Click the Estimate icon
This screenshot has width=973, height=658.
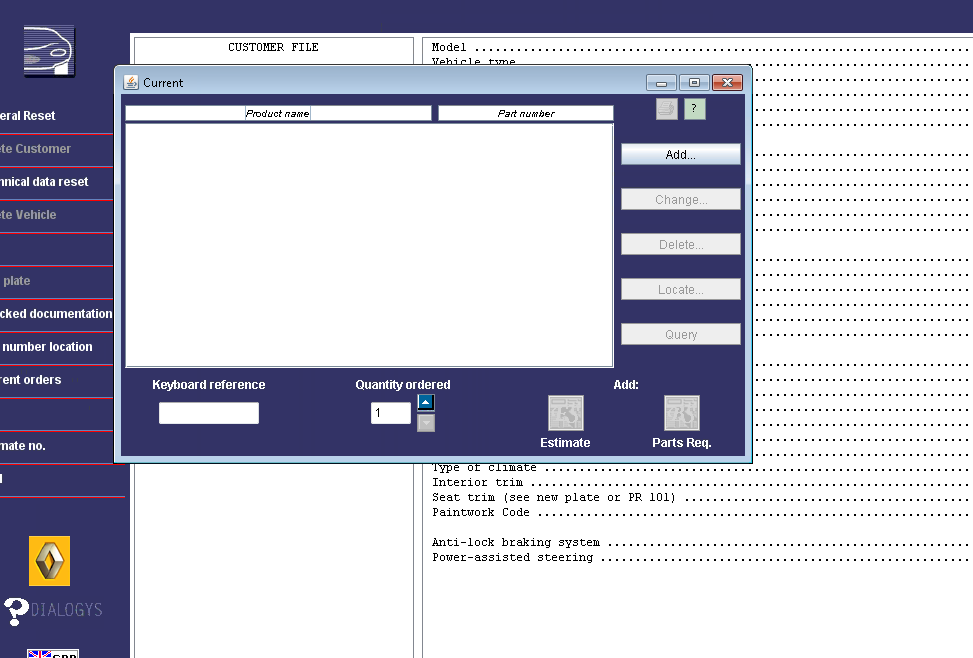(x=565, y=413)
